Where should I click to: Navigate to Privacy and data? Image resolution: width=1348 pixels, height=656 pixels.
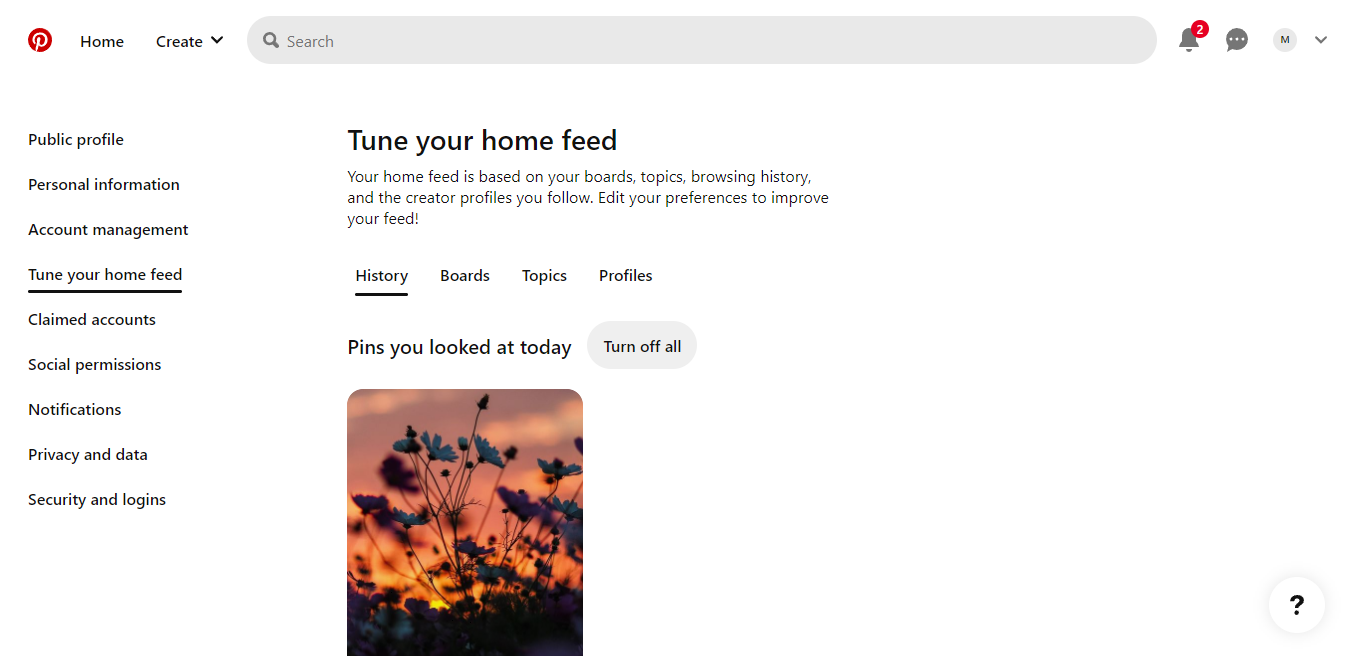(88, 455)
